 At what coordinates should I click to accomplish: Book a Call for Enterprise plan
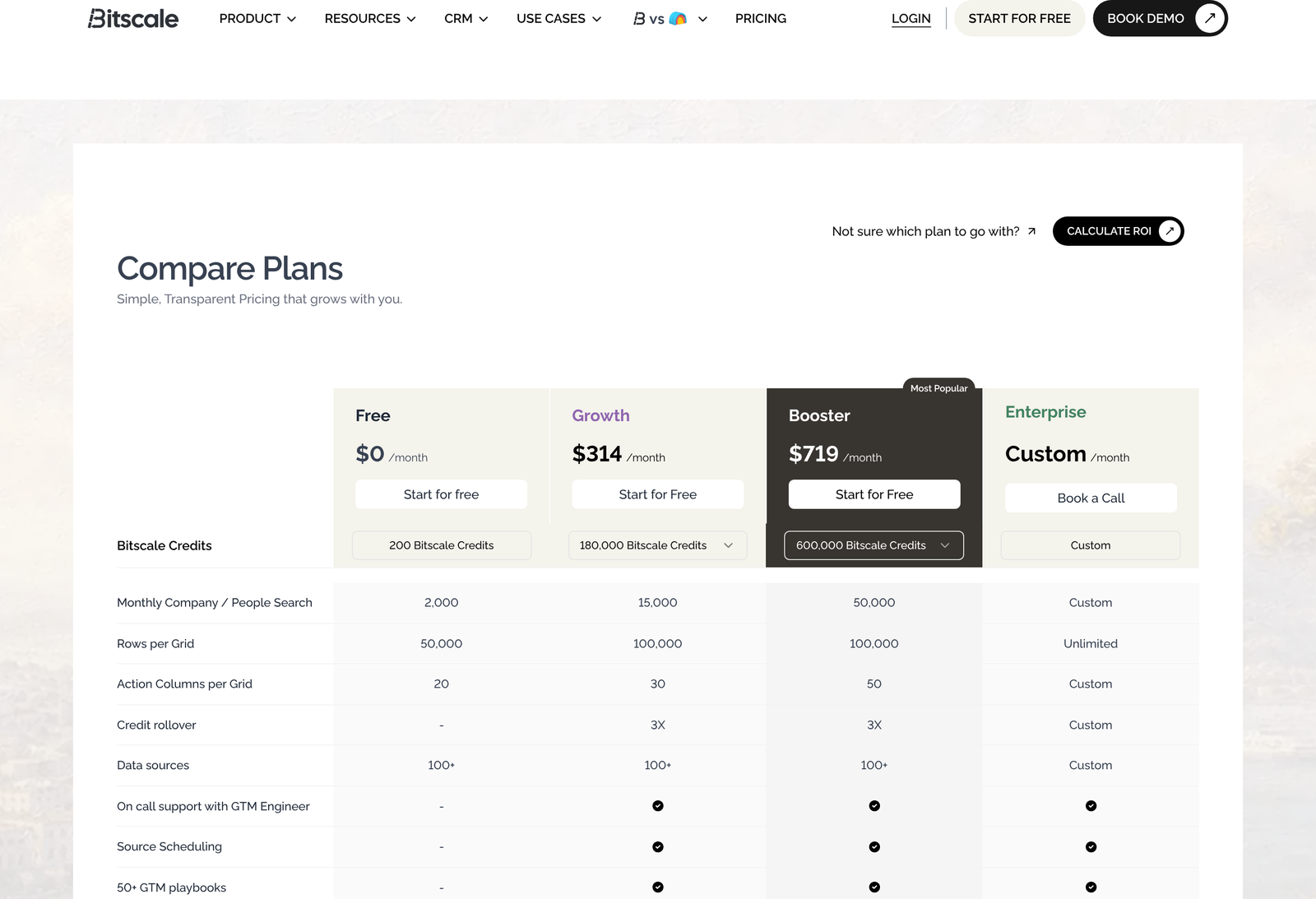(1091, 498)
